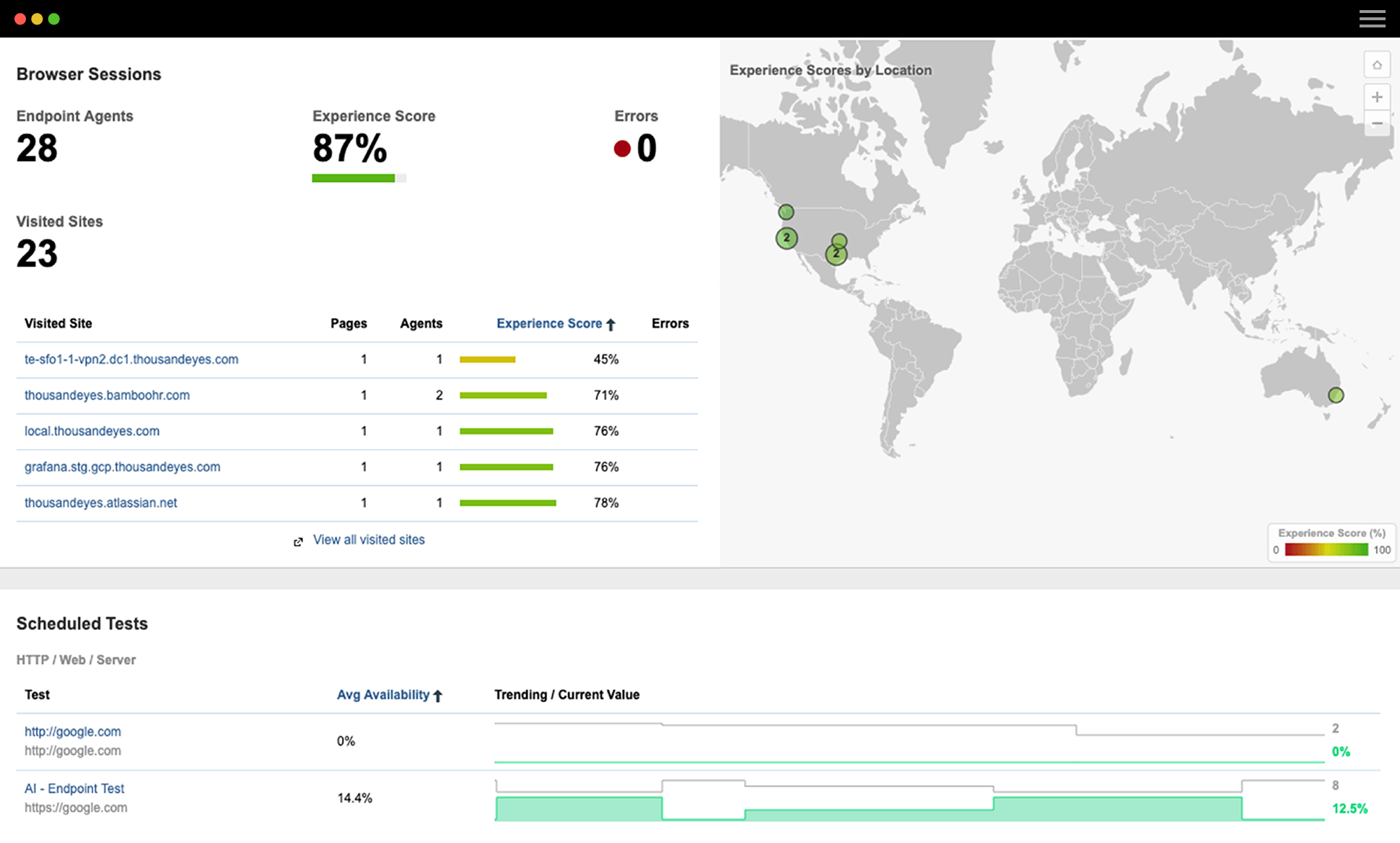This screenshot has width=1400, height=843.
Task: Sort by Avg Availability column
Action: [382, 694]
